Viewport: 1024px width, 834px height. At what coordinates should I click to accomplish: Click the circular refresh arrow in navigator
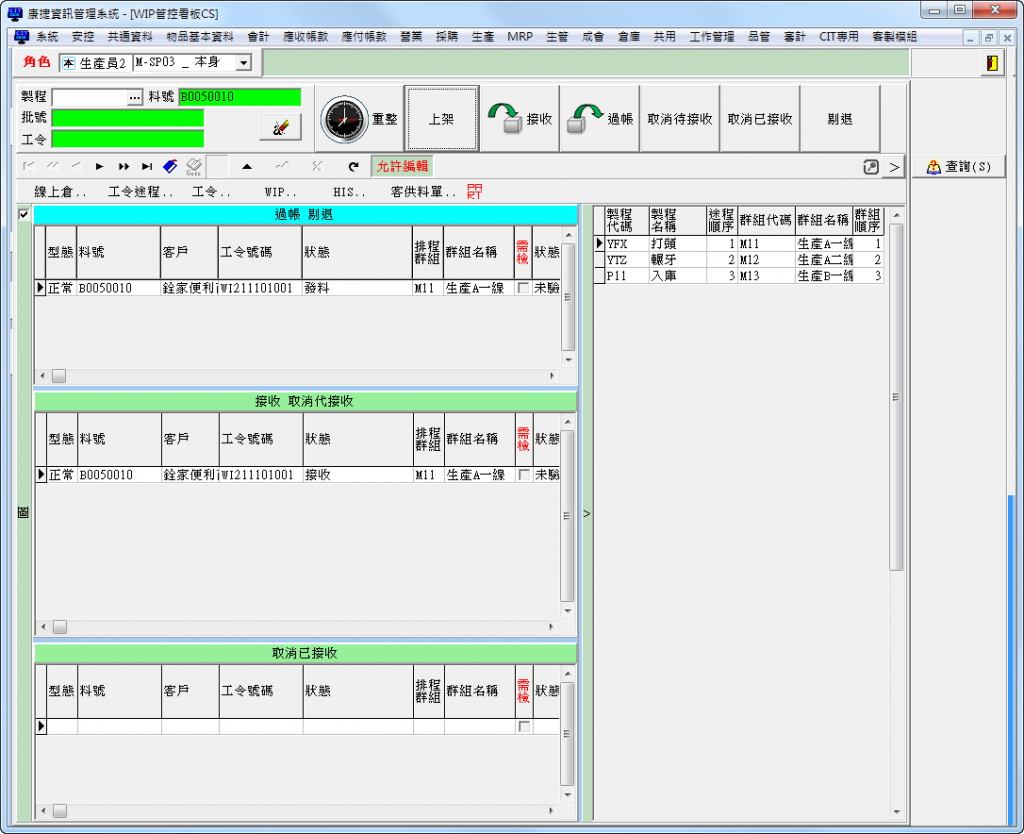click(x=353, y=166)
